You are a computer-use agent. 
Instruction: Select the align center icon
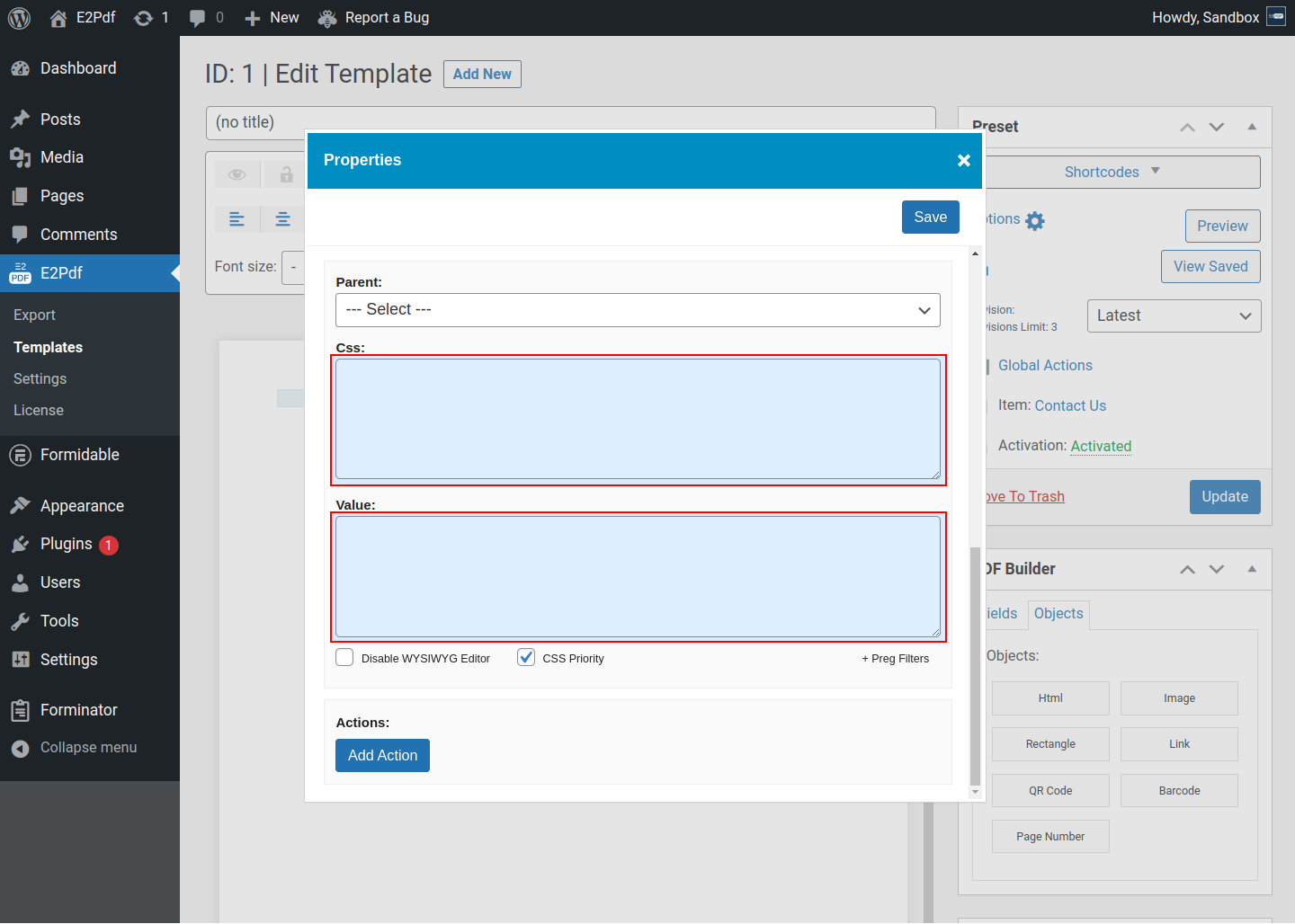pos(282,219)
